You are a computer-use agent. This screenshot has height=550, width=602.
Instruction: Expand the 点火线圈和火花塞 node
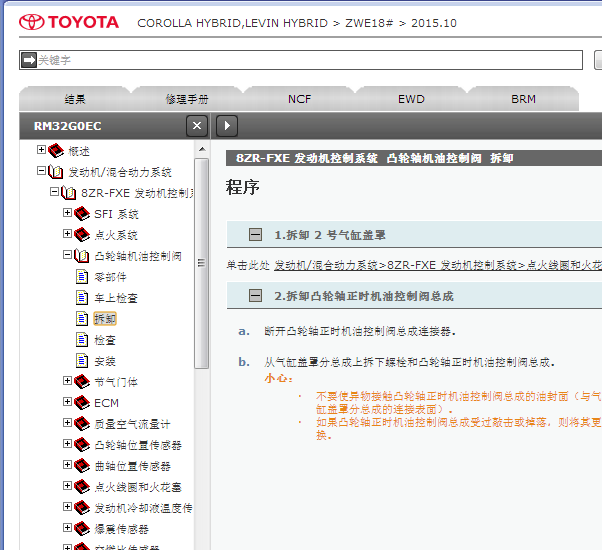(68, 486)
